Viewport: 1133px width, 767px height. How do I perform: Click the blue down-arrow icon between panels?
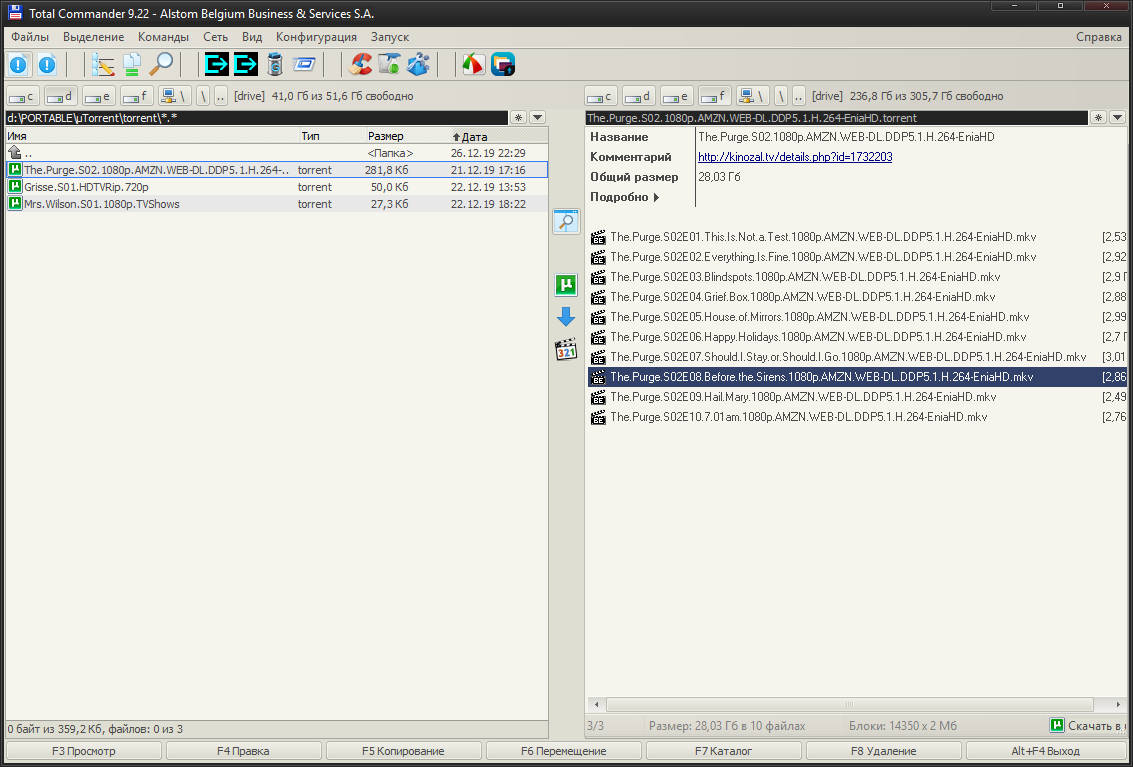coord(566,317)
